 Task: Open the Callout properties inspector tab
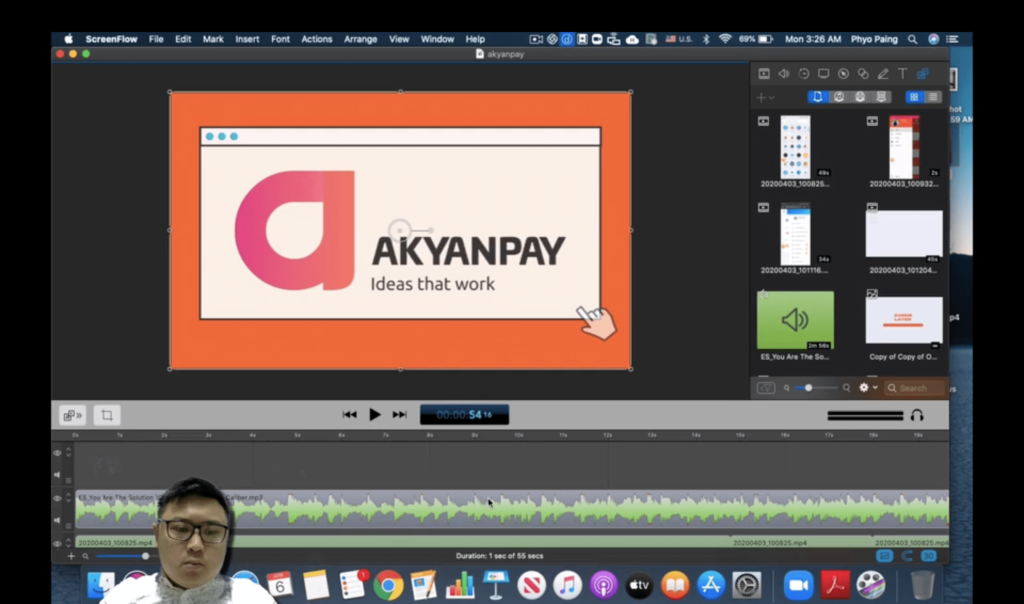pos(843,74)
